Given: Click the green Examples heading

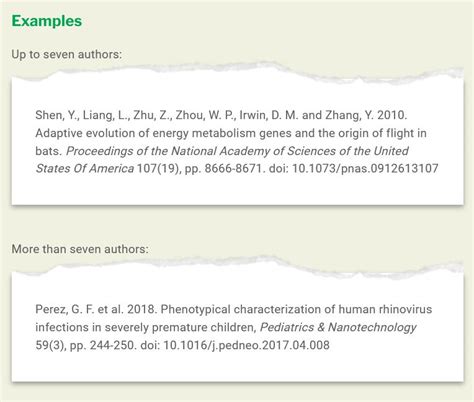Looking at the screenshot, I should 47,21.
